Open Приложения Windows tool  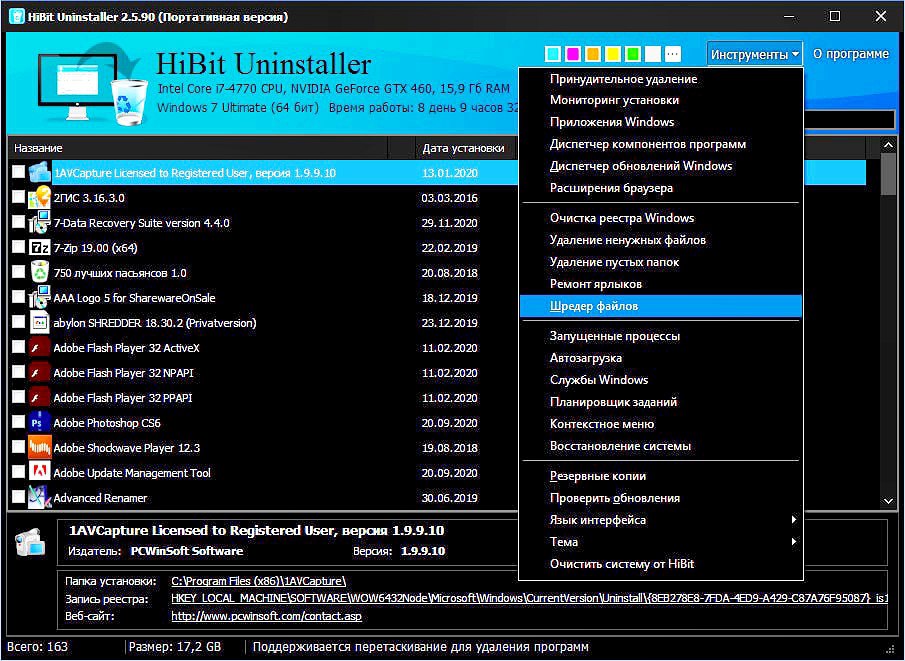click(661, 122)
